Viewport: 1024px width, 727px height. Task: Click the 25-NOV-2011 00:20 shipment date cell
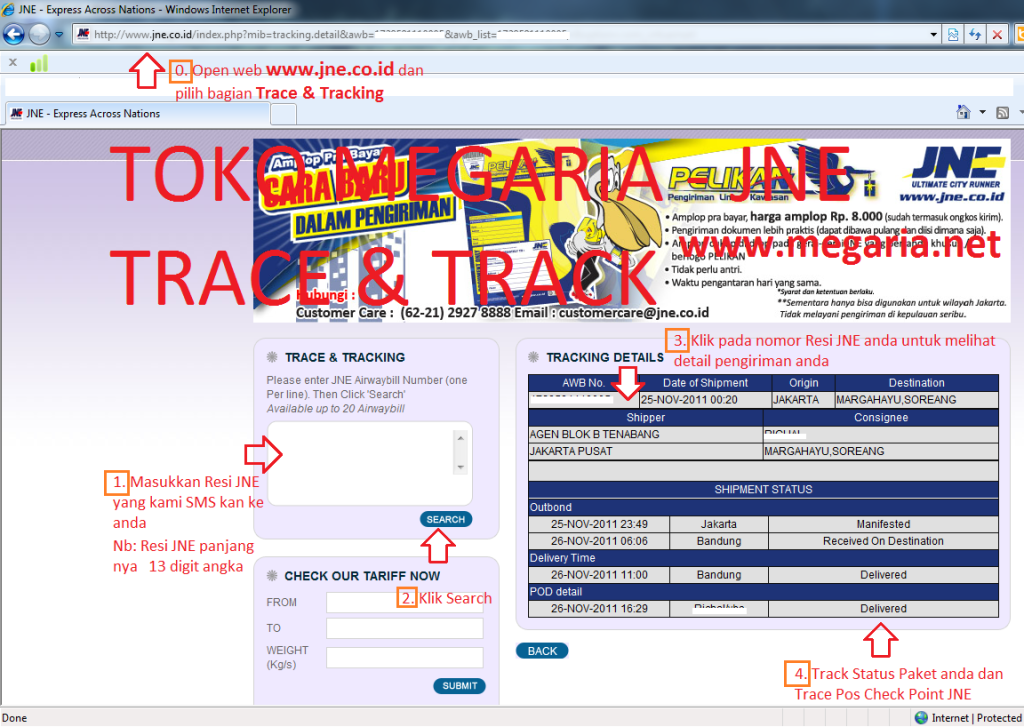tap(705, 400)
